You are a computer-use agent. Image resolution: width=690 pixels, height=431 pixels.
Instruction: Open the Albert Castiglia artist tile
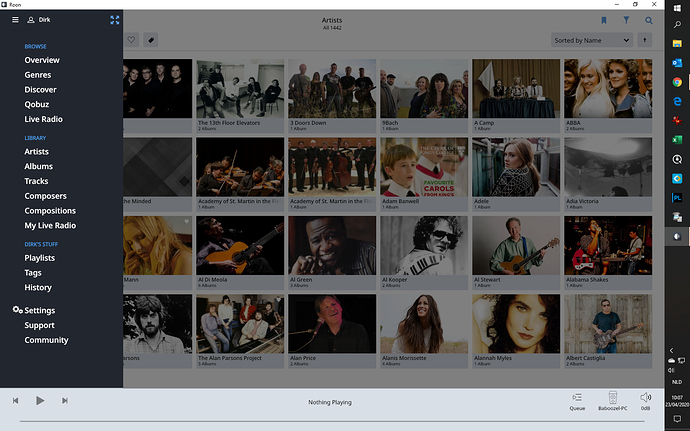(x=608, y=331)
